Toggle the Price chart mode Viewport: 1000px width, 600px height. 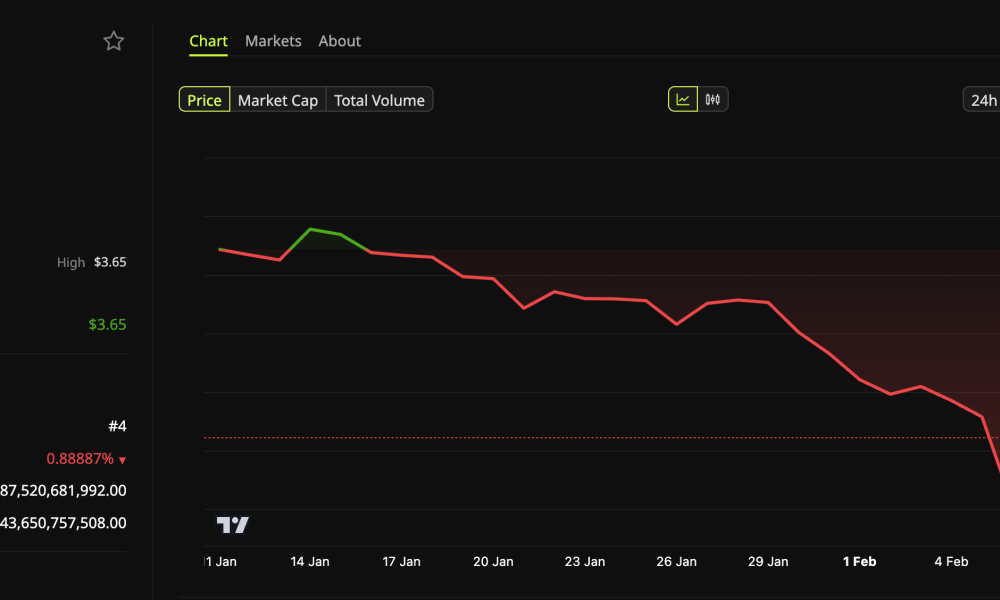tap(204, 99)
